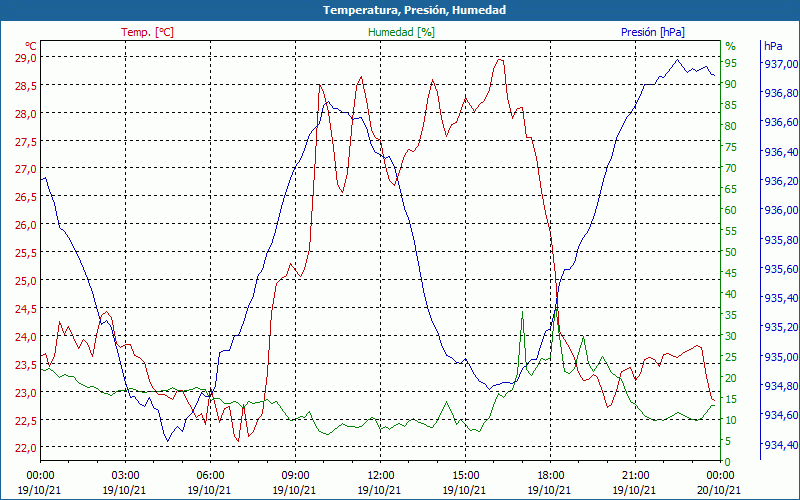Click green humidity axis value '55'
This screenshot has width=800, height=500.
point(731,231)
